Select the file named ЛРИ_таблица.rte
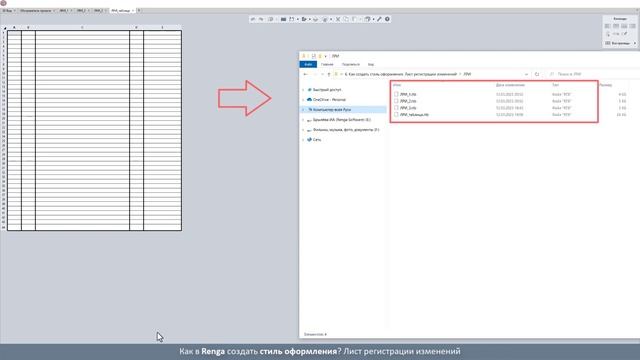 click(414, 115)
